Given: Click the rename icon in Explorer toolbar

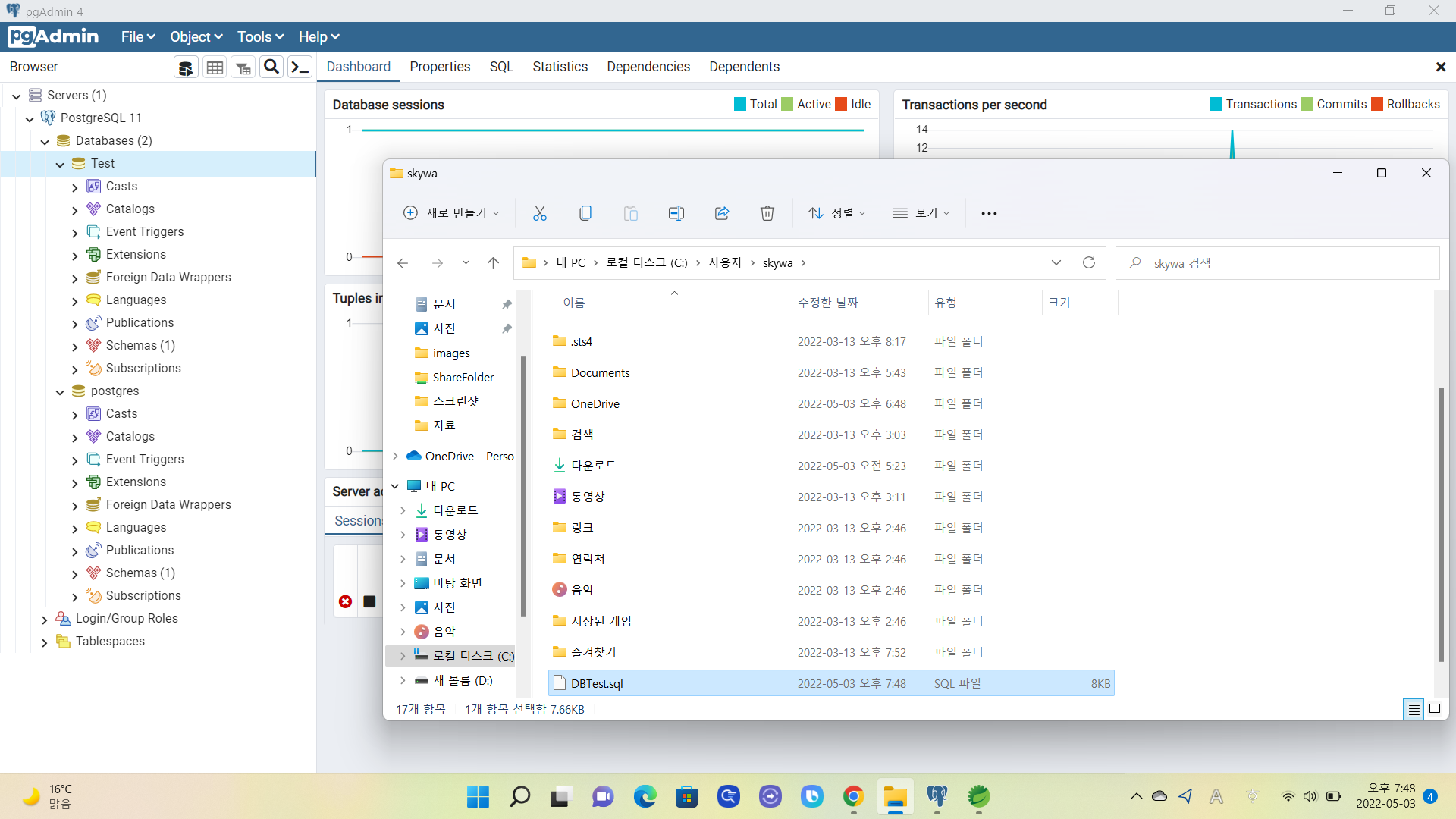Looking at the screenshot, I should click(x=676, y=213).
